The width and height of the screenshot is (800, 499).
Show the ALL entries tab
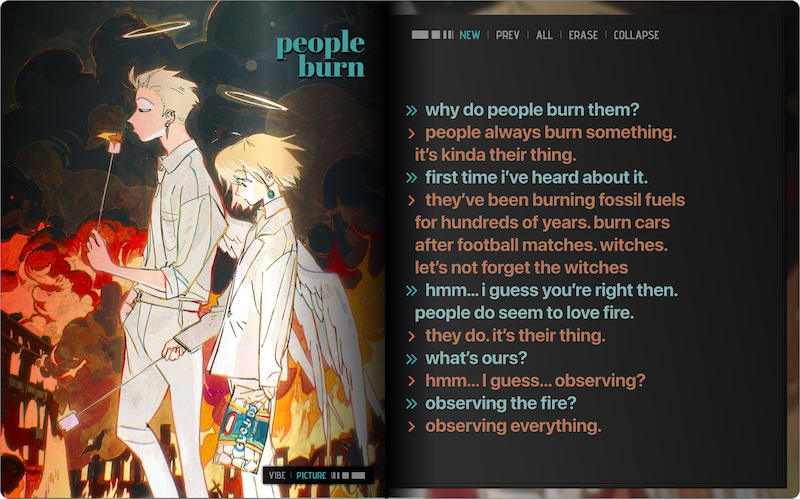[x=544, y=35]
